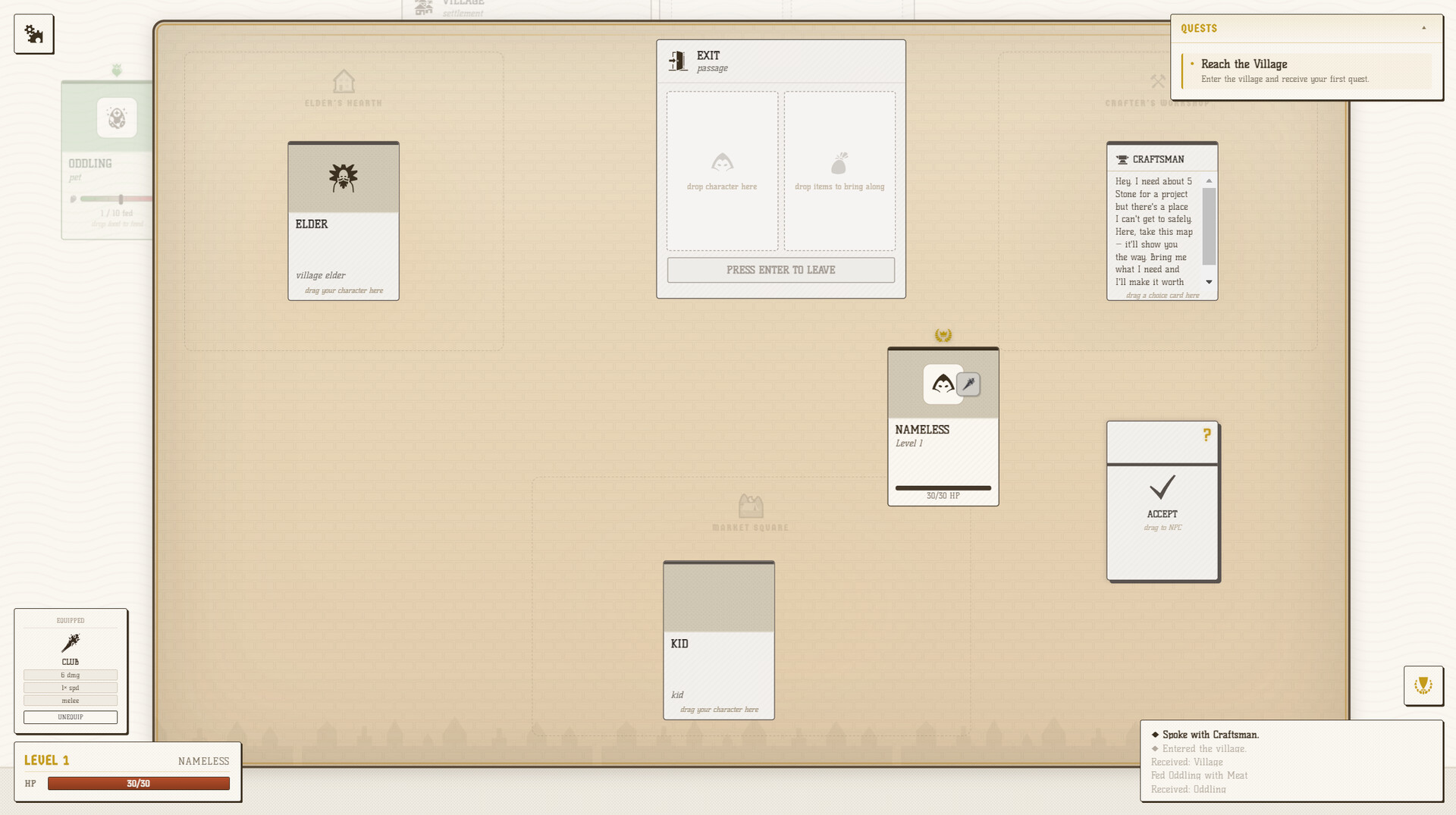Select the Kid character card
This screenshot has height=815, width=1456.
pyautogui.click(x=718, y=640)
